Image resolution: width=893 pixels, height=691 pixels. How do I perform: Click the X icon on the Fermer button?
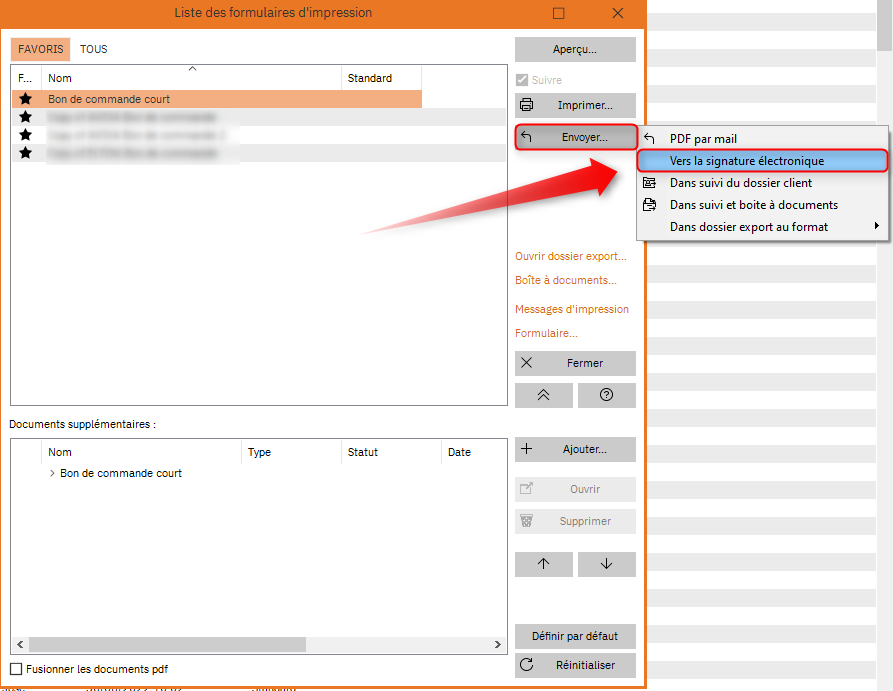pos(527,363)
